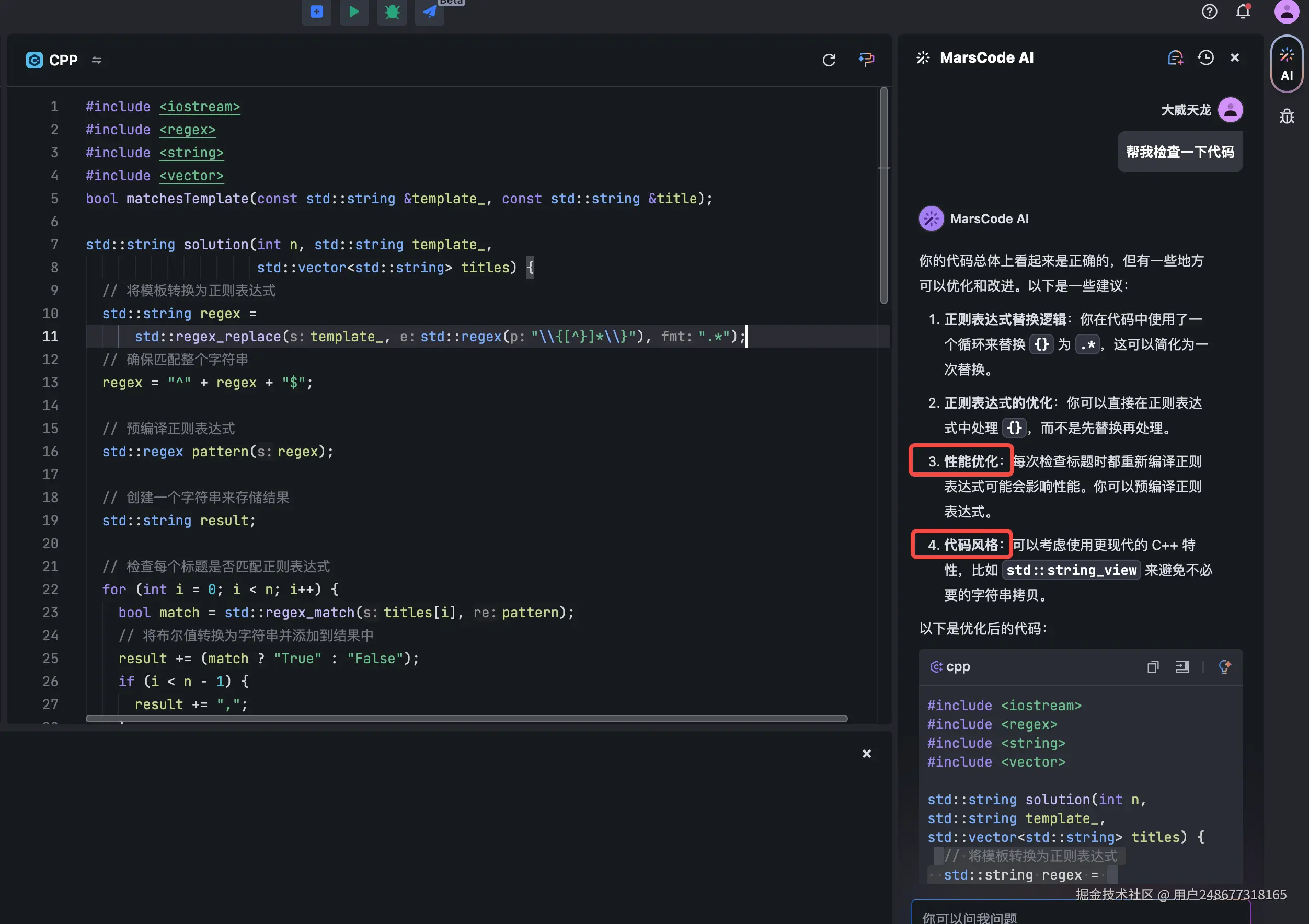Click the blue plus icon in top toolbar
The height and width of the screenshot is (924, 1309).
click(316, 11)
